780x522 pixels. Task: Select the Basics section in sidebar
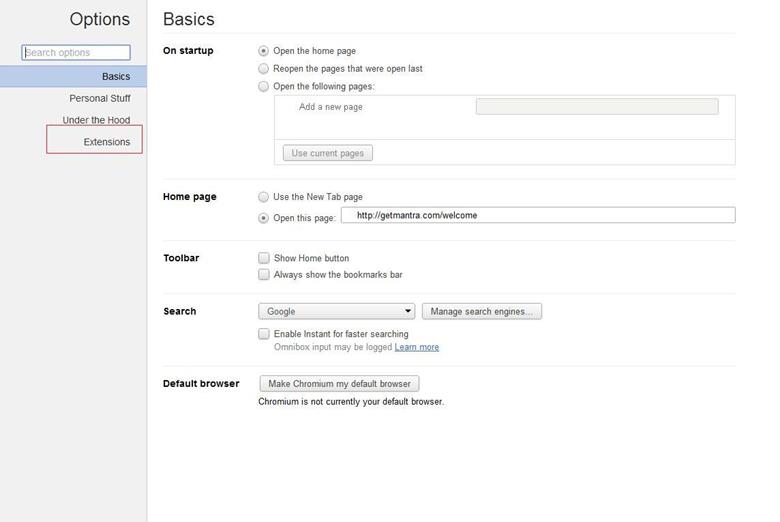[115, 77]
